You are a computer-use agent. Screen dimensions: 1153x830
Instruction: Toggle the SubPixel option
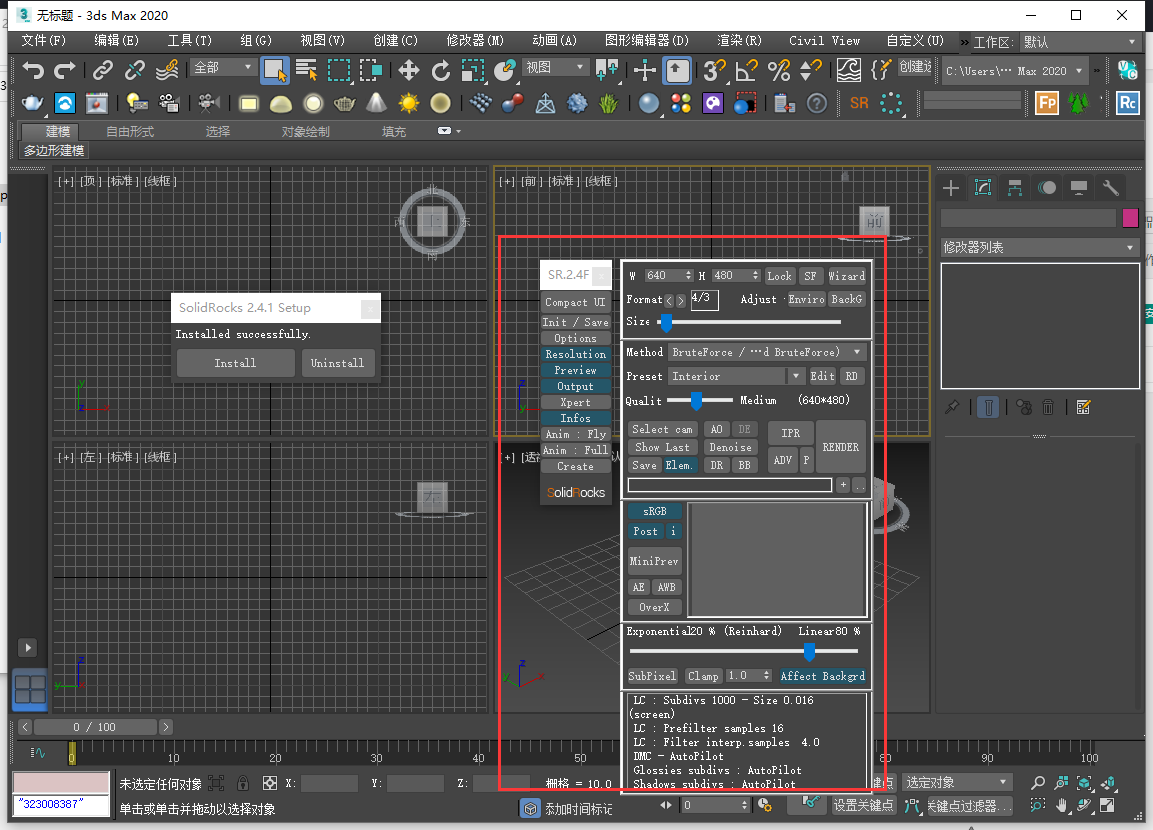[652, 676]
